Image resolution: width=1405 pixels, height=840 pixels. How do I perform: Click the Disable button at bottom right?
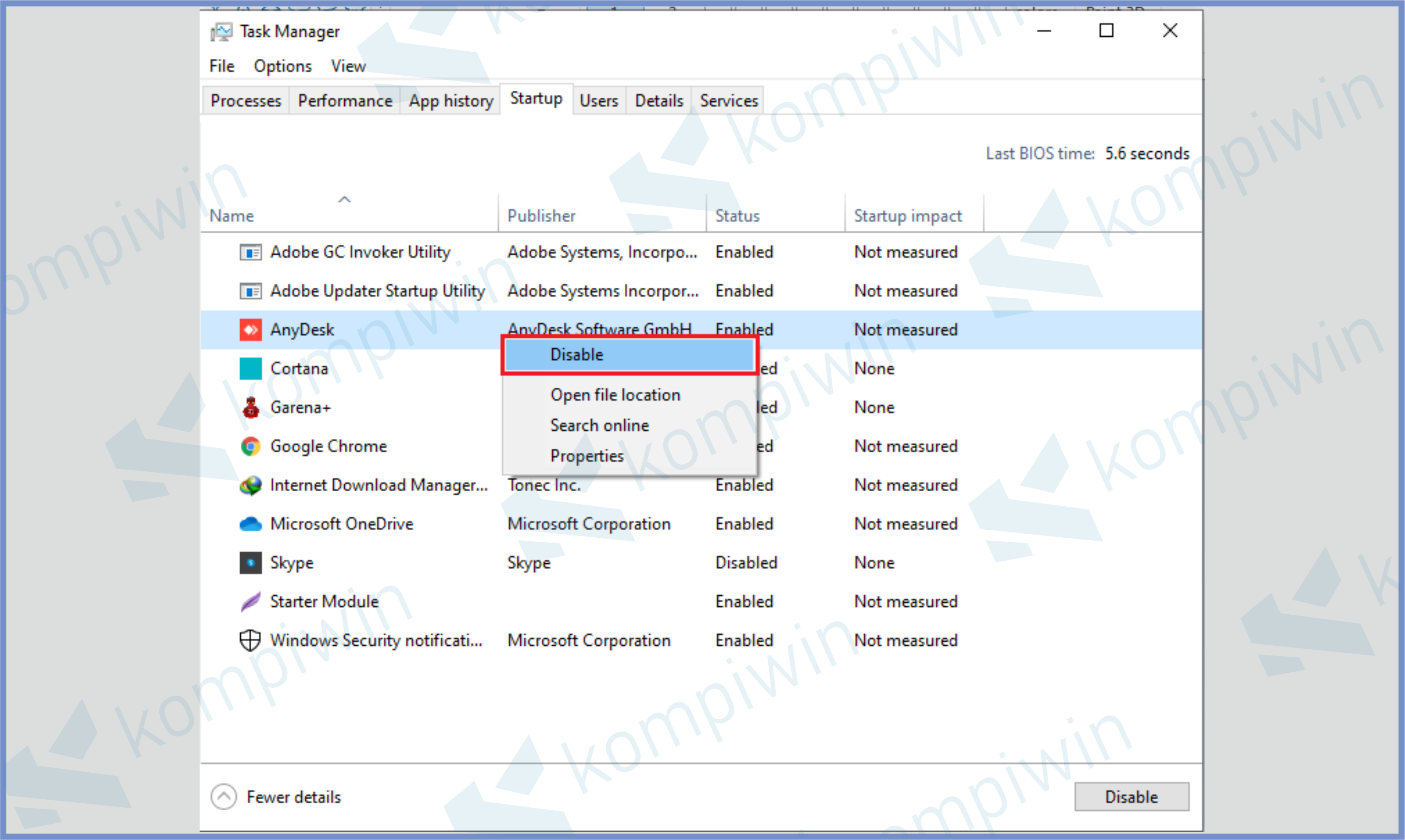click(x=1132, y=798)
